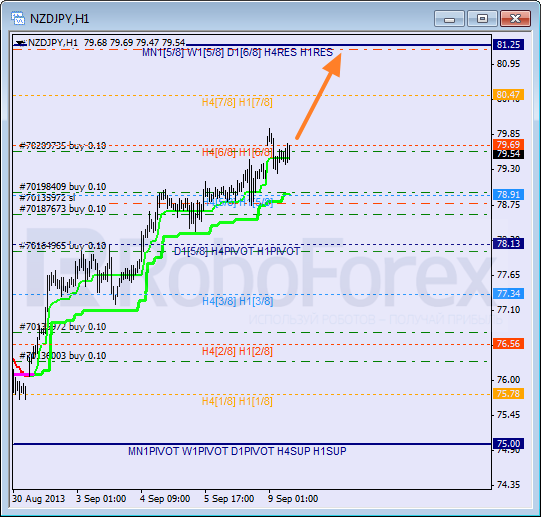
Task: Click the 79.69 red price tag
Action: (x=509, y=144)
